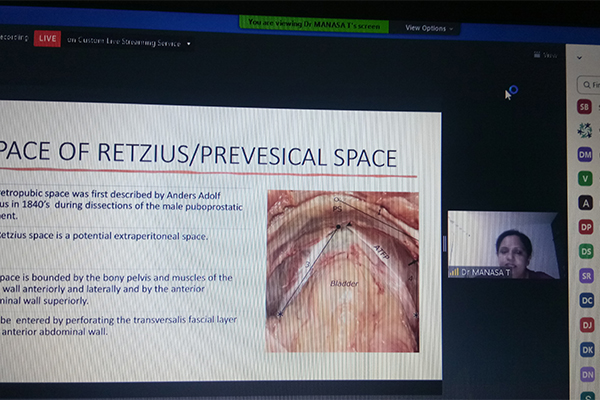
Task: Click the View layout button
Action: [x=548, y=55]
